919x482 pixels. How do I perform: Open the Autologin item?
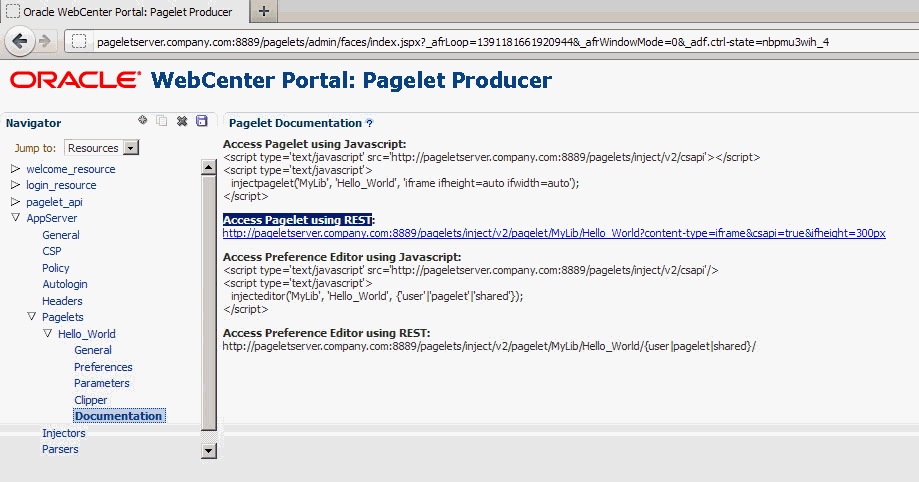click(x=64, y=284)
